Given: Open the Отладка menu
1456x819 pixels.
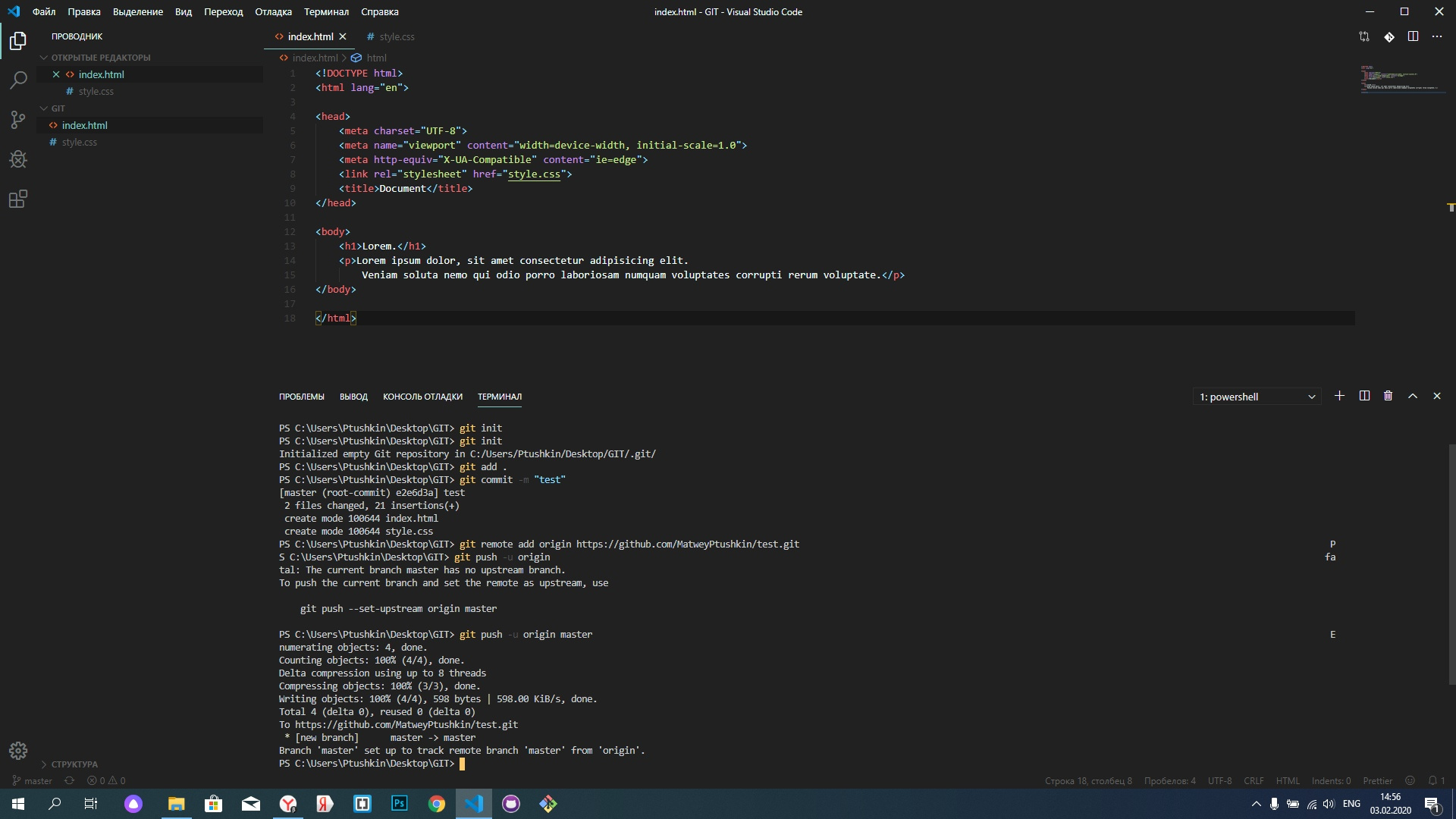Looking at the screenshot, I should tap(274, 11).
